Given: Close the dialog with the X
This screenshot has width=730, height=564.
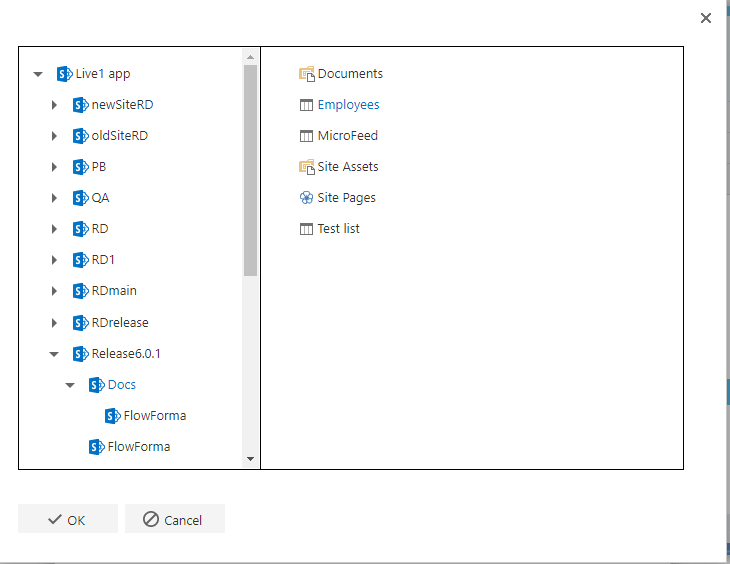Looking at the screenshot, I should pyautogui.click(x=706, y=18).
